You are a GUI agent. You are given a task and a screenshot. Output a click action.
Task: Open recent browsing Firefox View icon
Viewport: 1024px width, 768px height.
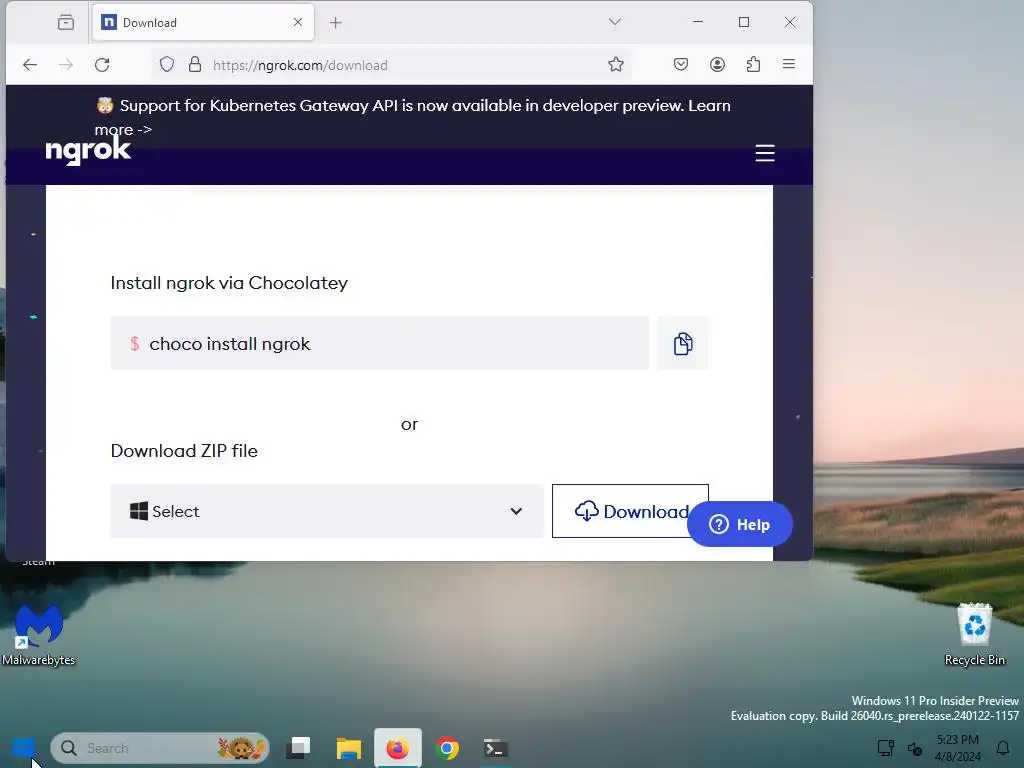[66, 23]
